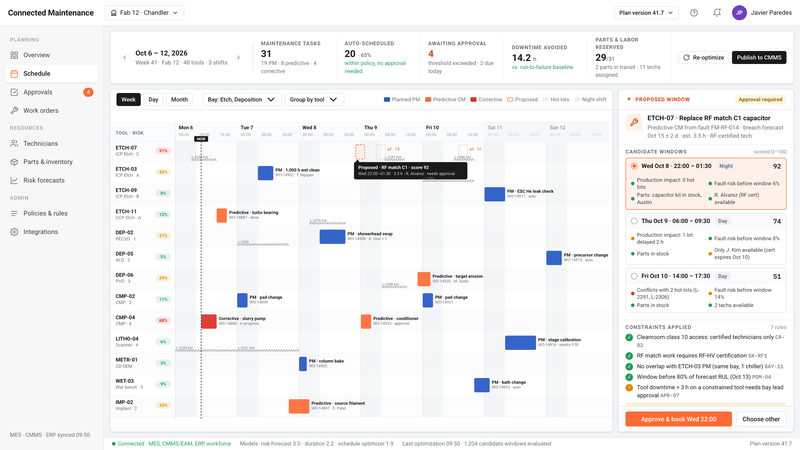Open the Overview page icon
Image resolution: width=800 pixels, height=450 pixels.
pyautogui.click(x=14, y=55)
